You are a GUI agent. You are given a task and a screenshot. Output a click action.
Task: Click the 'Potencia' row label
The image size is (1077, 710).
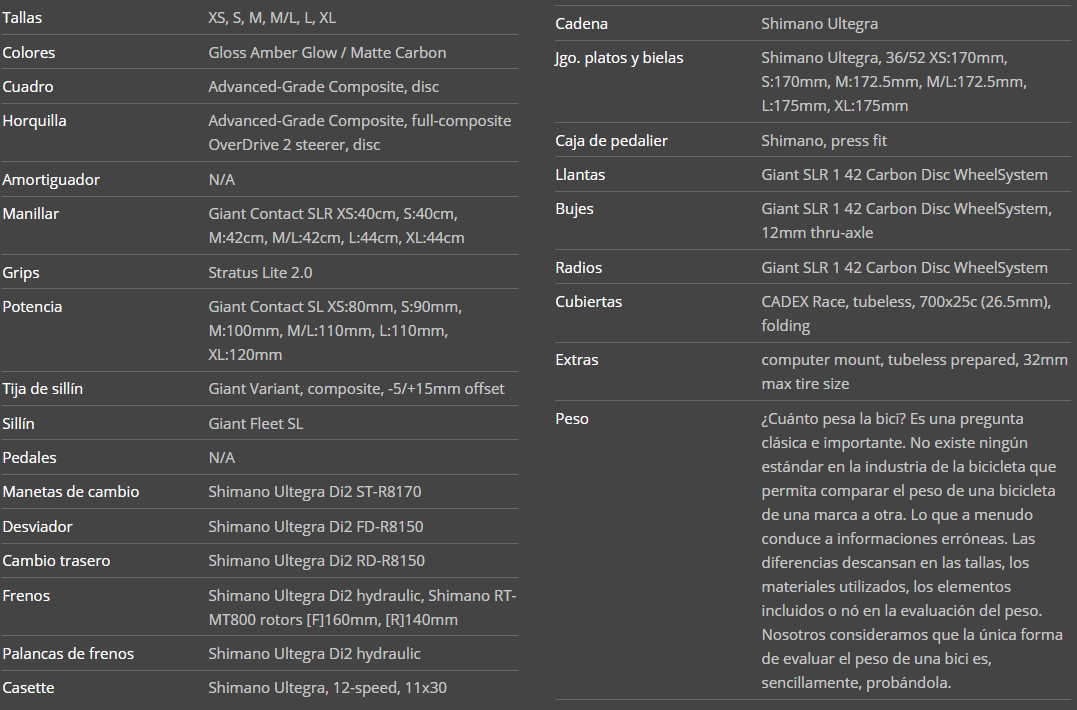(x=32, y=307)
